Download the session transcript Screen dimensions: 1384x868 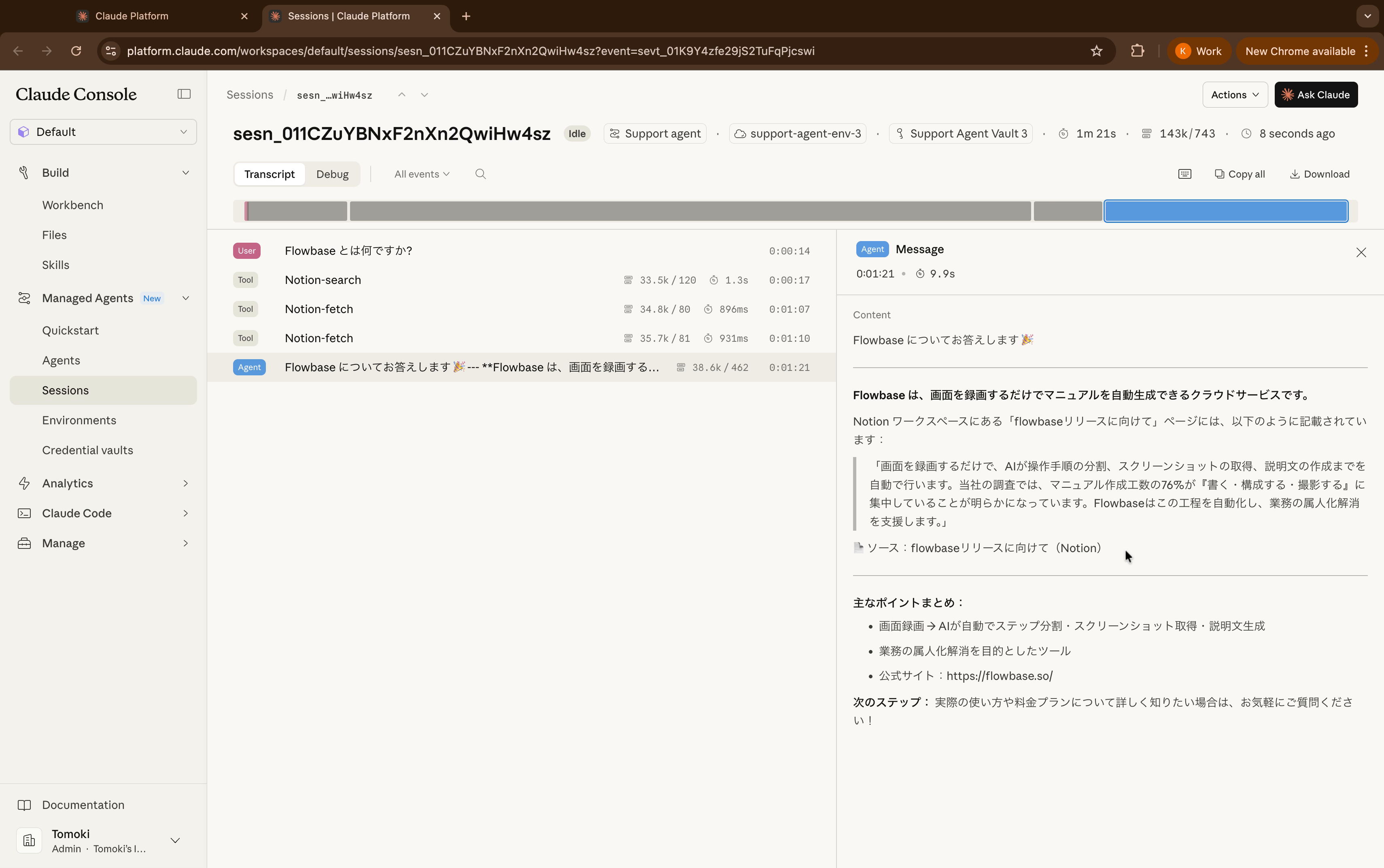pos(1320,174)
